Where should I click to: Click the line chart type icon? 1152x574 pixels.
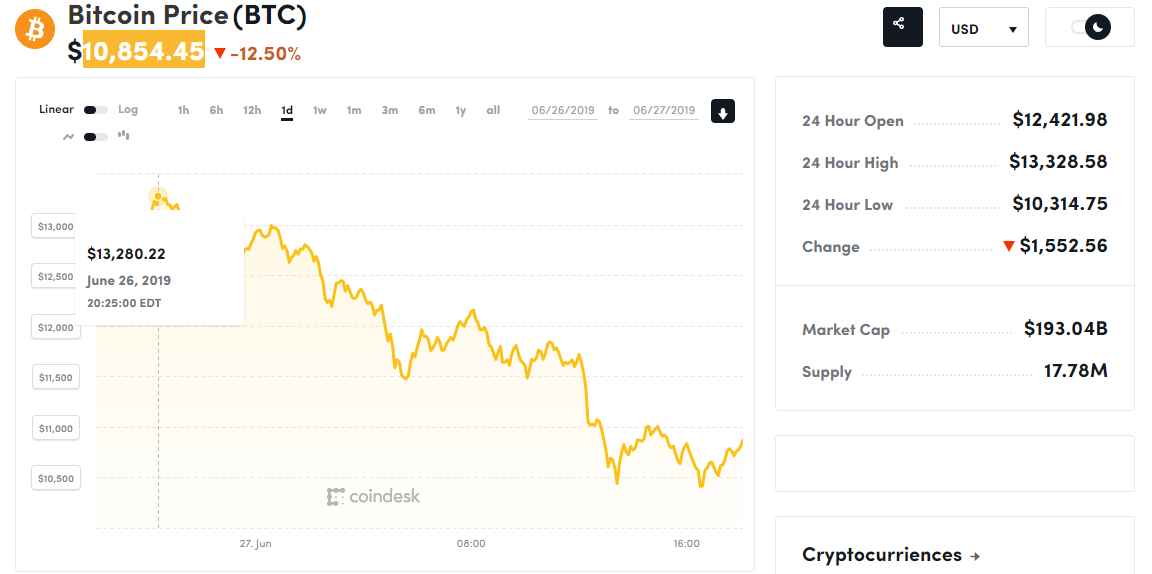(68, 136)
